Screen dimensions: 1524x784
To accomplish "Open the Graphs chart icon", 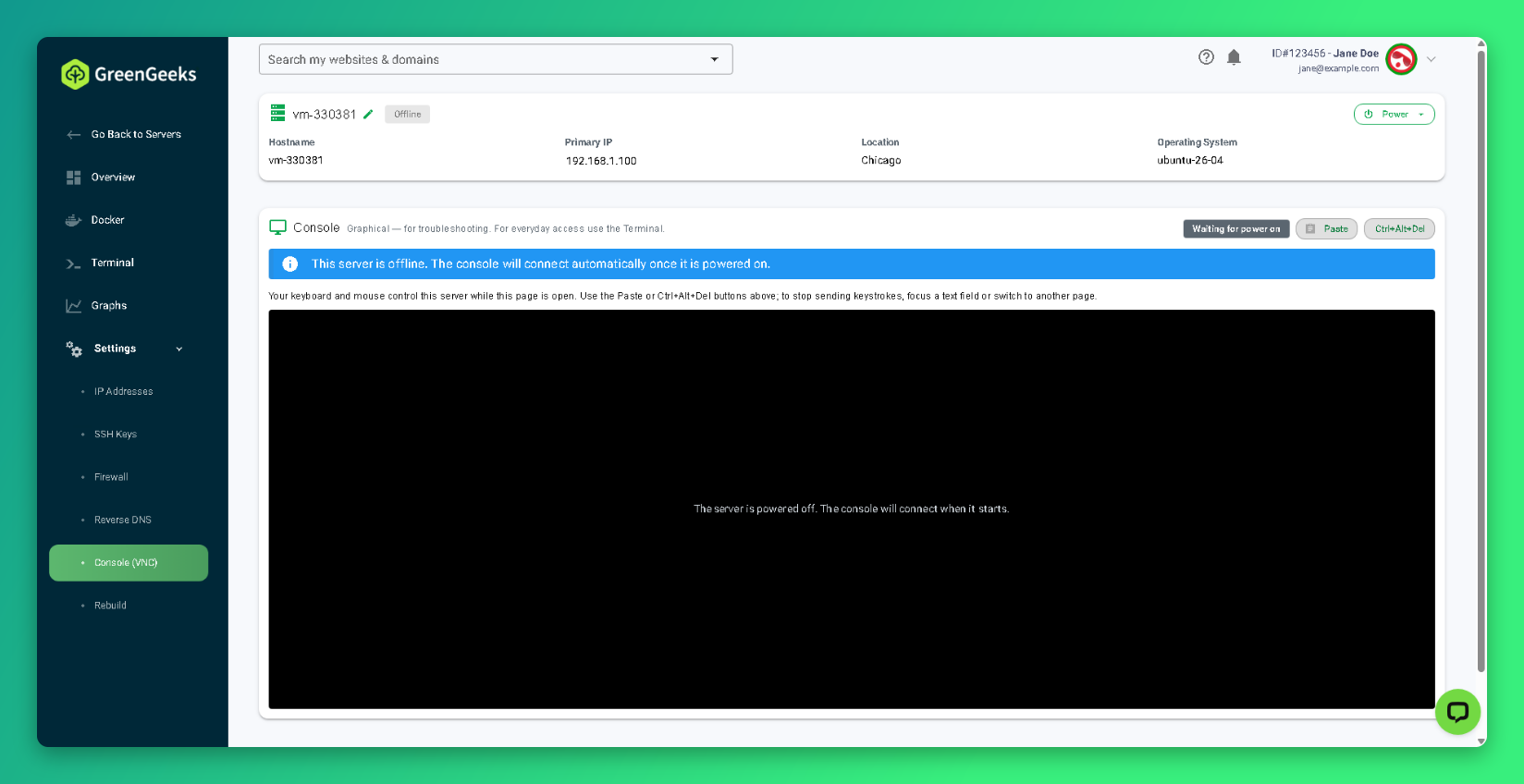I will coord(74,306).
